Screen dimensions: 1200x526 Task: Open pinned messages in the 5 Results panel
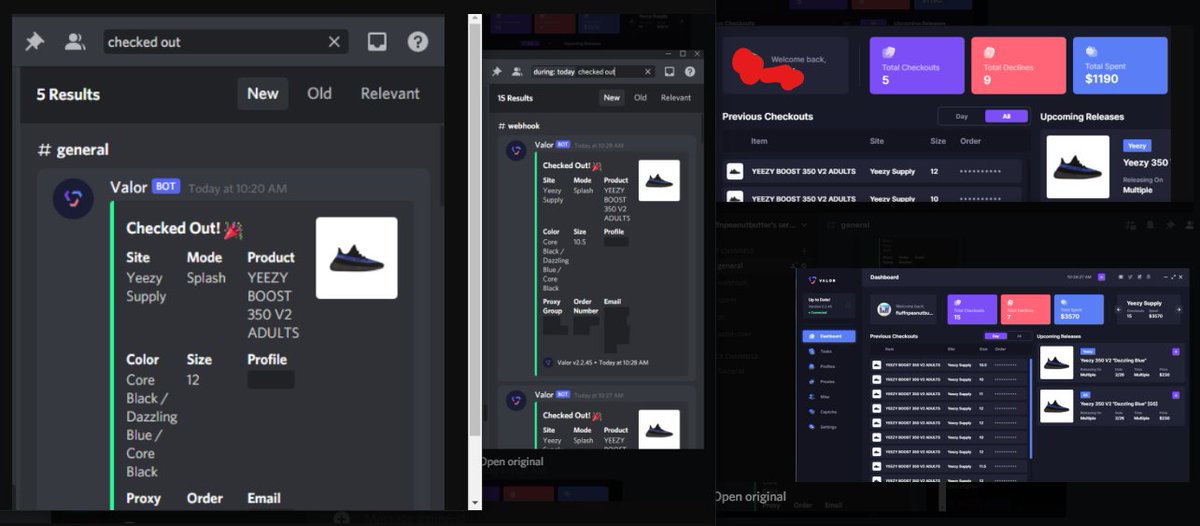35,42
